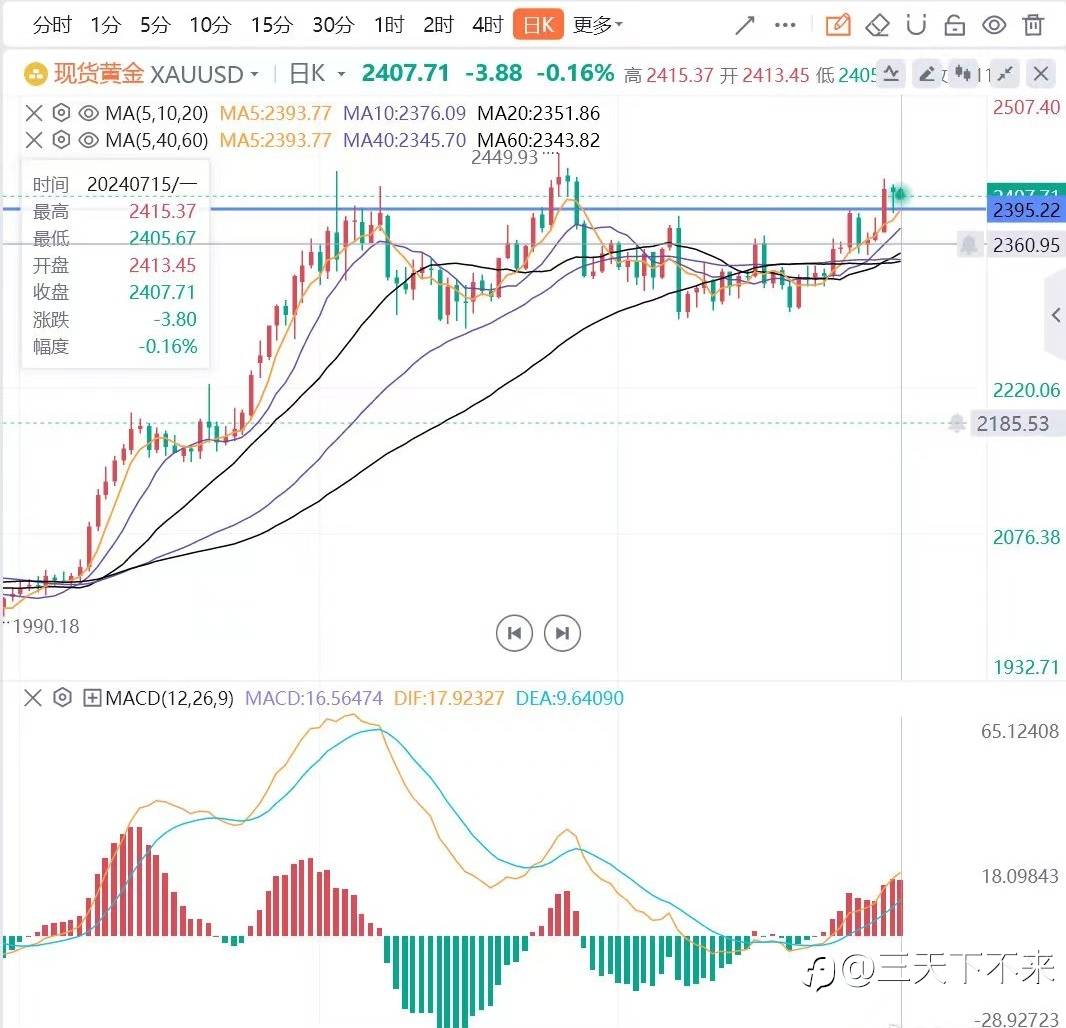Hide the MA(5,10,20) indicator with eye icon

click(88, 113)
